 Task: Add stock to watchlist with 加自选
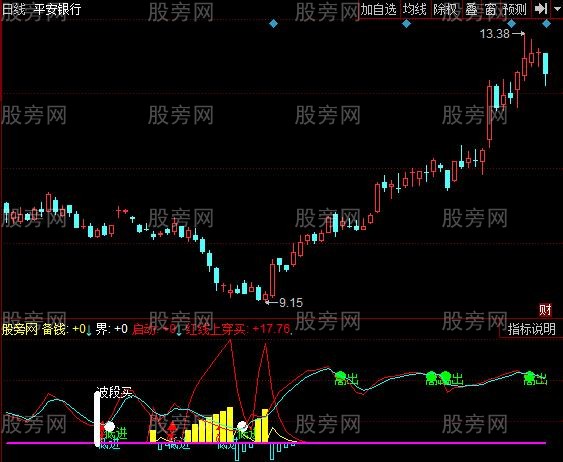[378, 9]
